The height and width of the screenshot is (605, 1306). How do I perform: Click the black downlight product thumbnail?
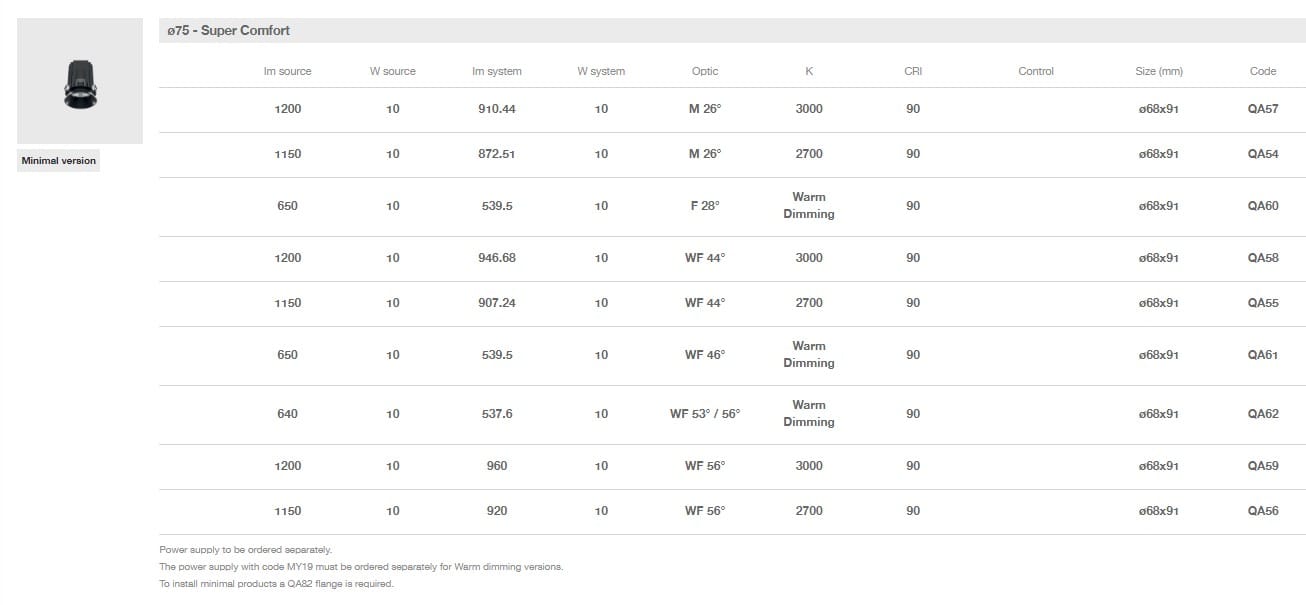tap(80, 82)
